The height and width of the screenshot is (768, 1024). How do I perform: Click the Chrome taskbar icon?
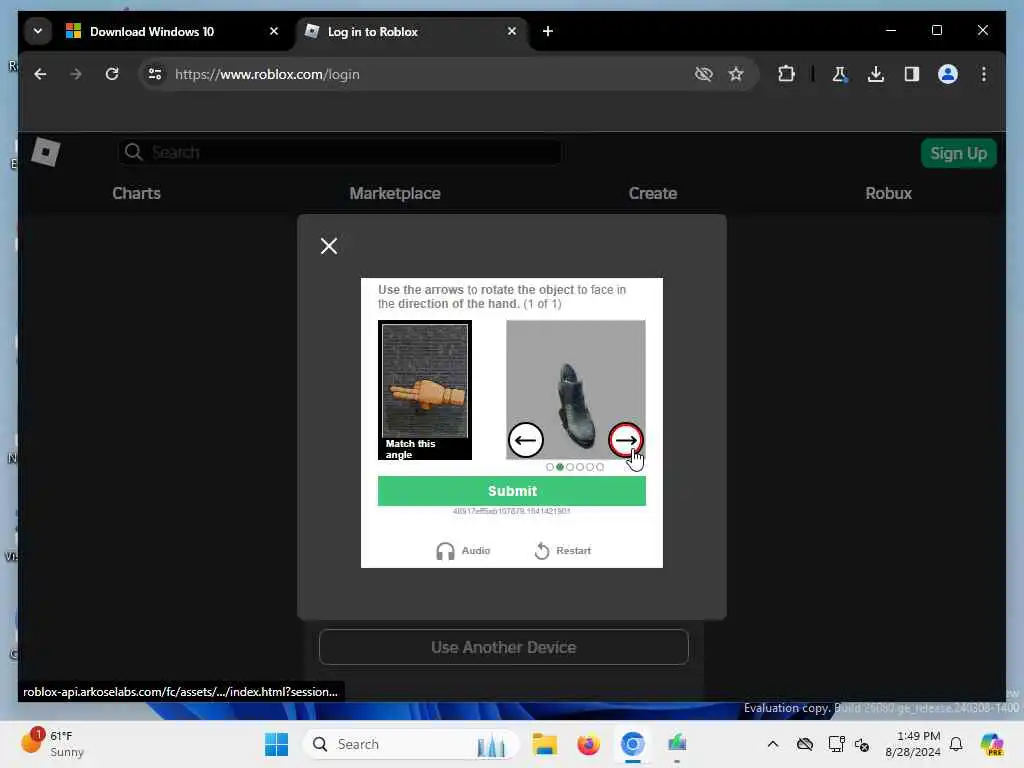point(632,744)
